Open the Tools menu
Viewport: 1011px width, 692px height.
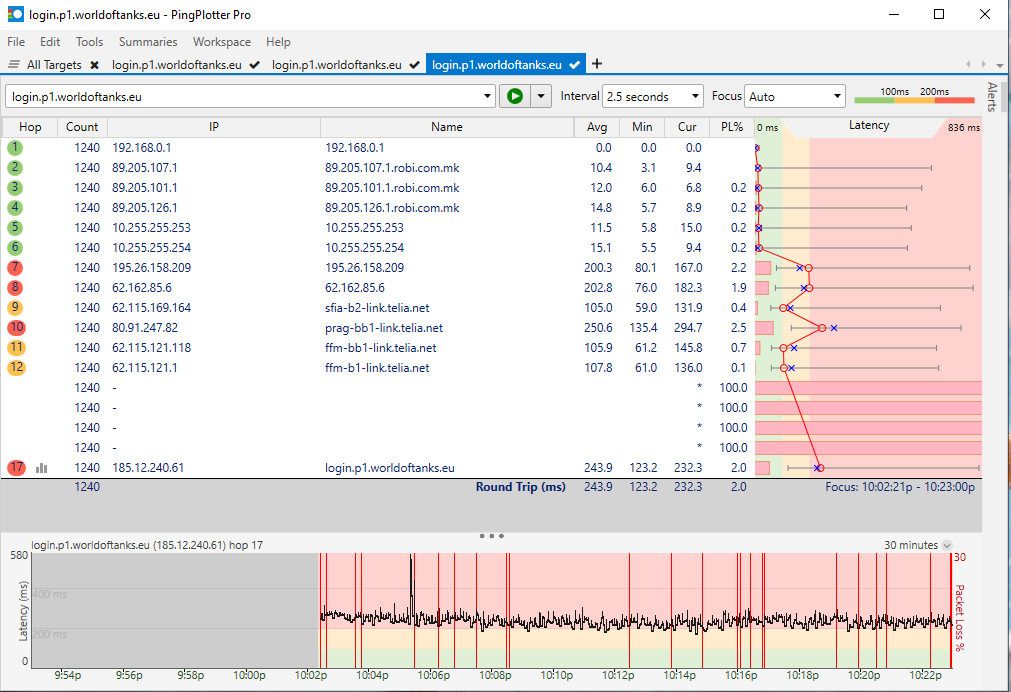89,42
